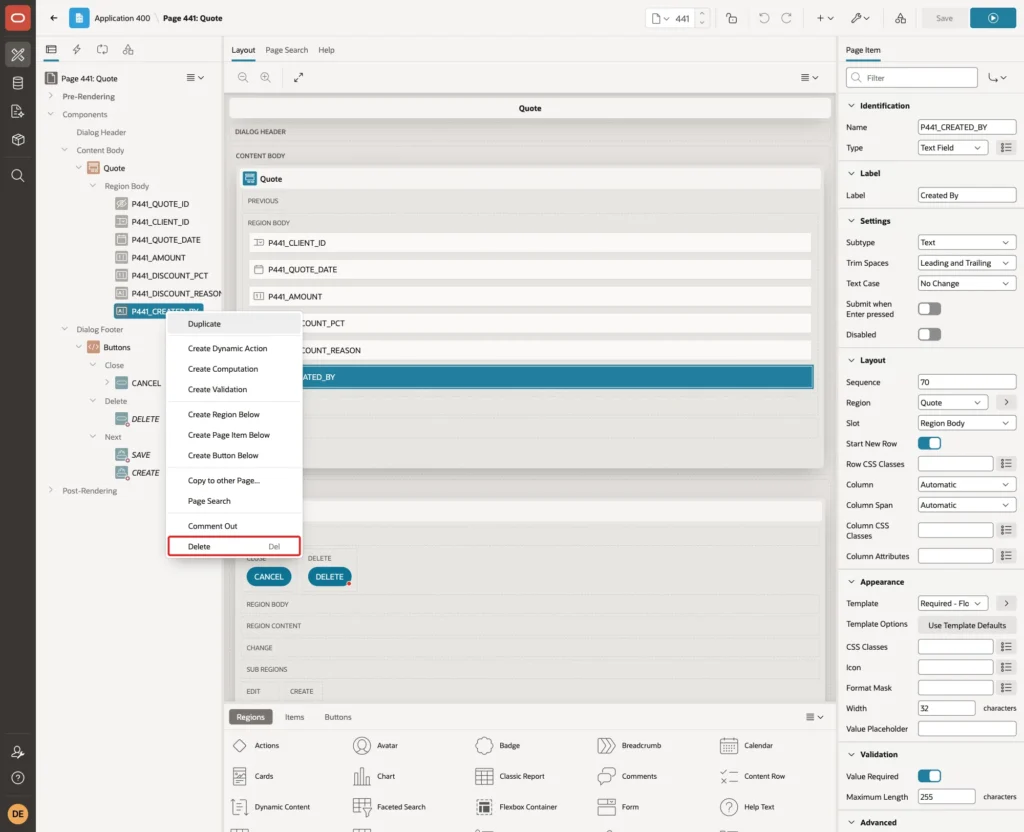Select P441_QUOTE_DATE in the tree
This screenshot has width=1024, height=832.
pos(166,240)
